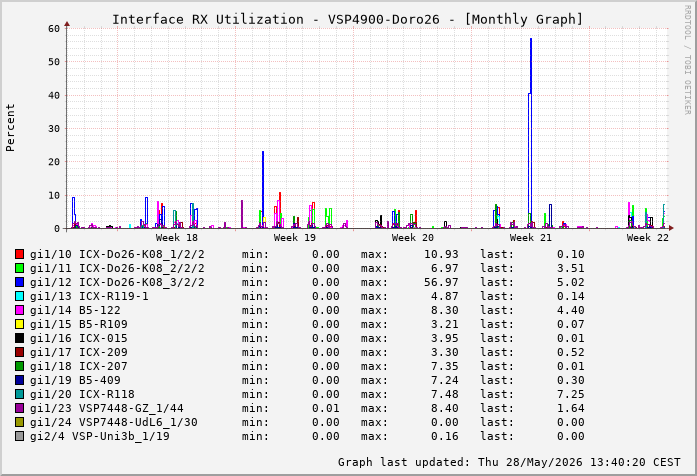Click the tall blue spike in Week 21
The image size is (697, 476).
(531, 133)
